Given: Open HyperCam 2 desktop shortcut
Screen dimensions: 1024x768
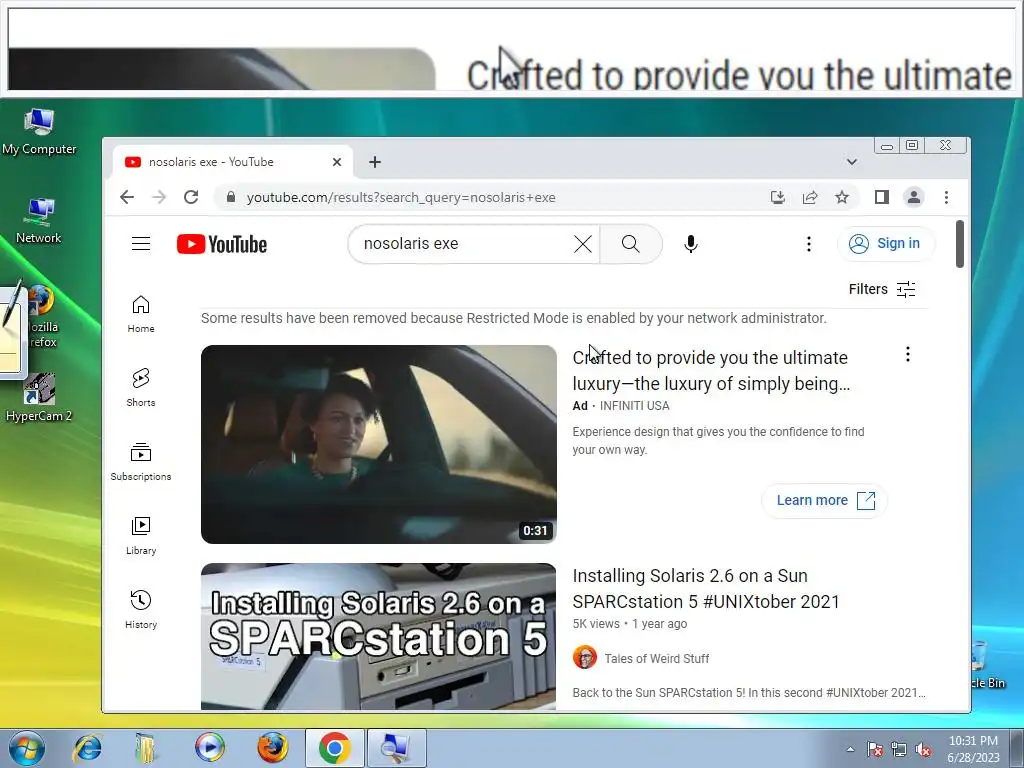Looking at the screenshot, I should [x=39, y=398].
